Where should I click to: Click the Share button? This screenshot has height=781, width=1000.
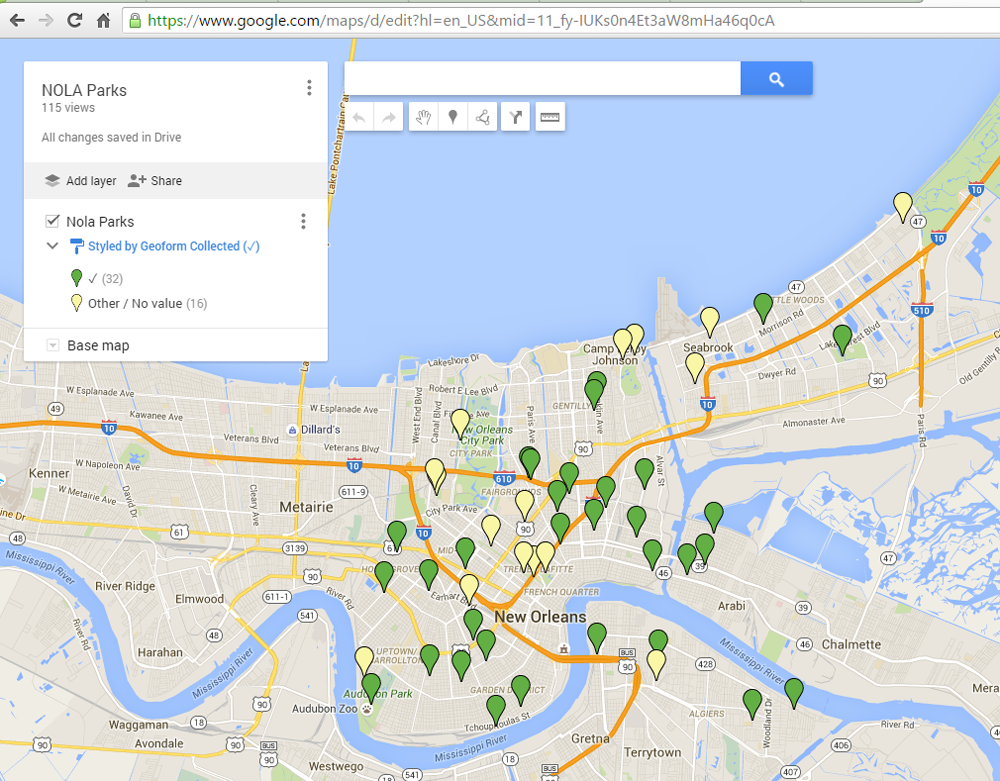154,180
